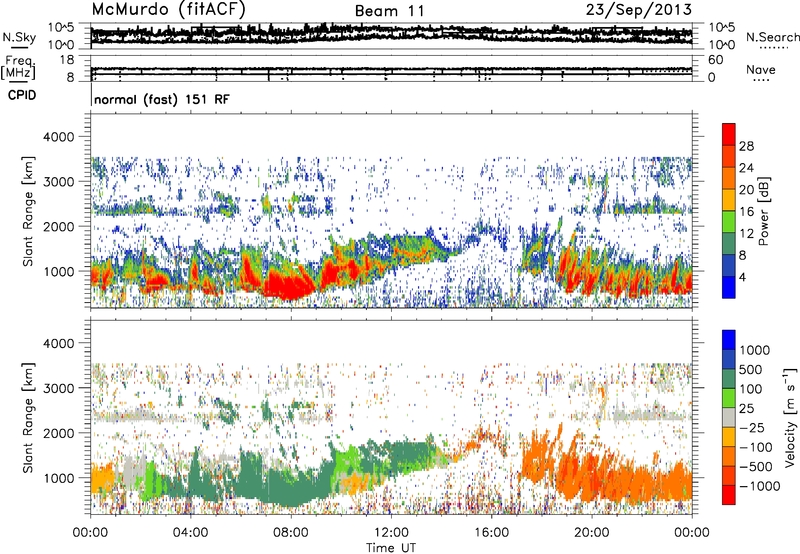Click the -500 value on velocity colorbar
This screenshot has width=800, height=554.
(x=755, y=467)
